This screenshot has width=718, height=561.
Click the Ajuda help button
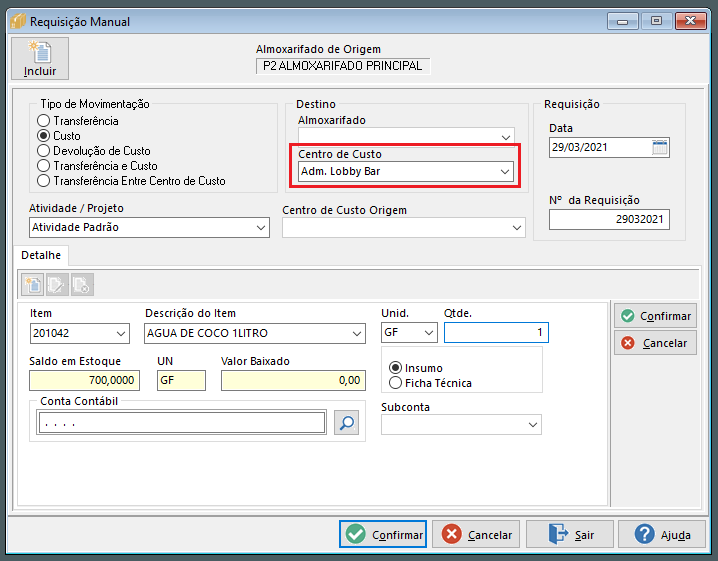click(662, 534)
